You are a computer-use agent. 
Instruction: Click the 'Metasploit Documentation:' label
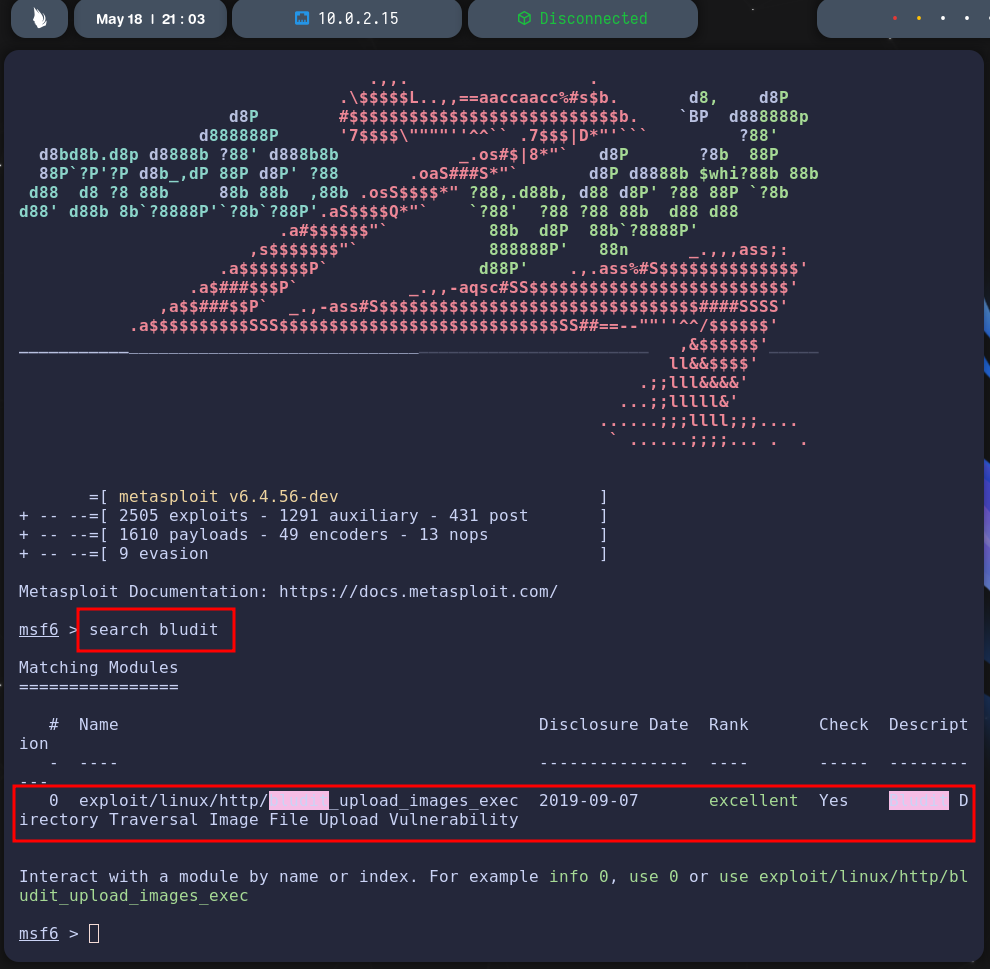point(143,592)
